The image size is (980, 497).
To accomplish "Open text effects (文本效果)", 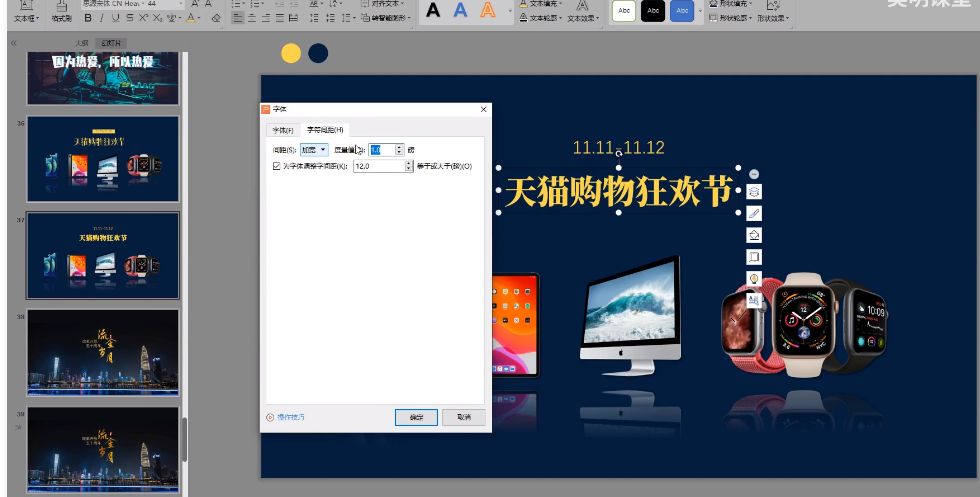I will click(582, 12).
